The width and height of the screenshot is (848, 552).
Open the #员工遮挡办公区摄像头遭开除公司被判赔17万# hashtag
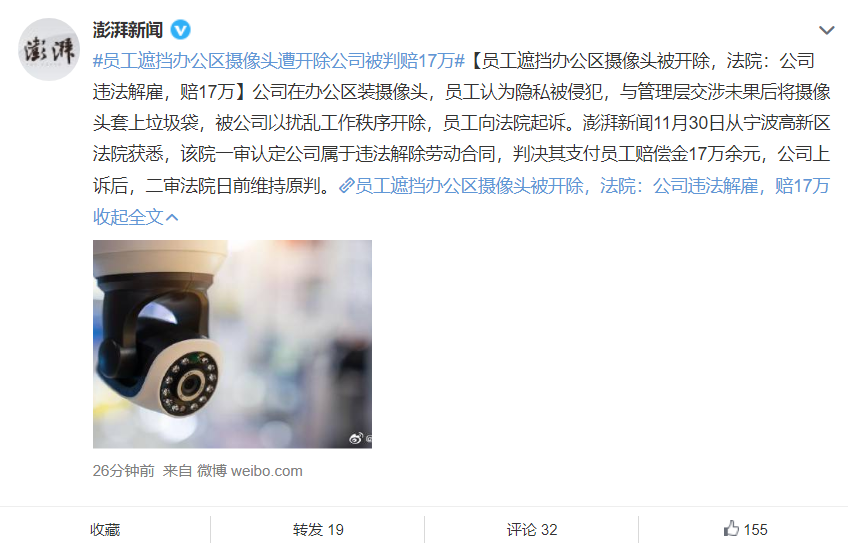[x=279, y=61]
